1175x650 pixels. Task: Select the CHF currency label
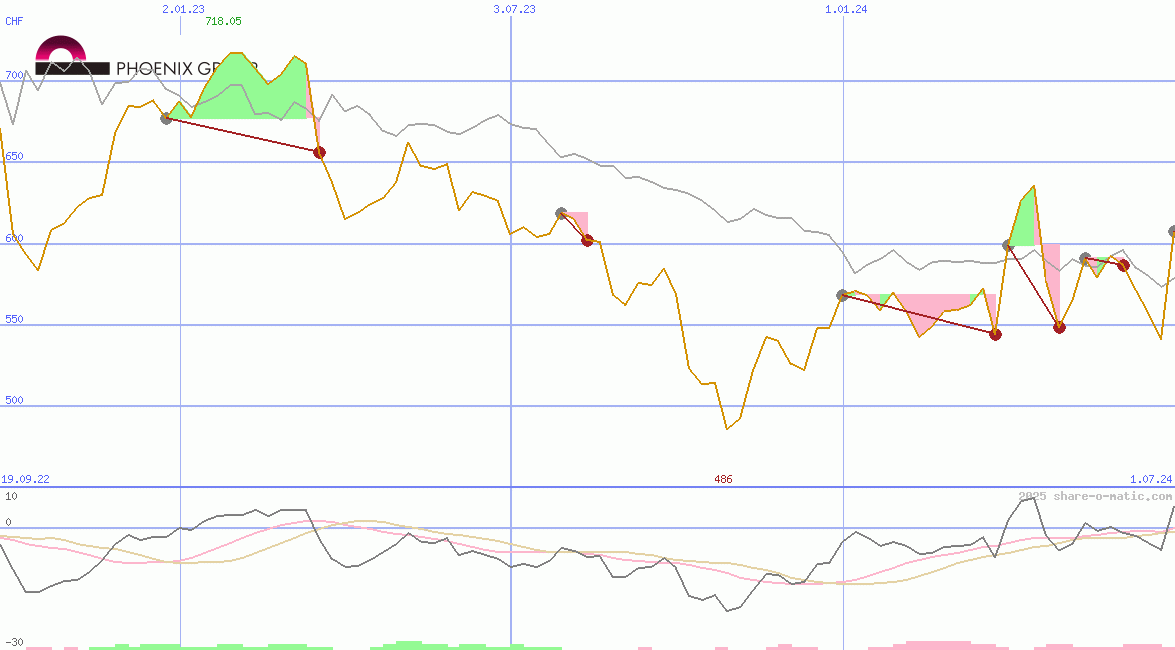tap(14, 21)
